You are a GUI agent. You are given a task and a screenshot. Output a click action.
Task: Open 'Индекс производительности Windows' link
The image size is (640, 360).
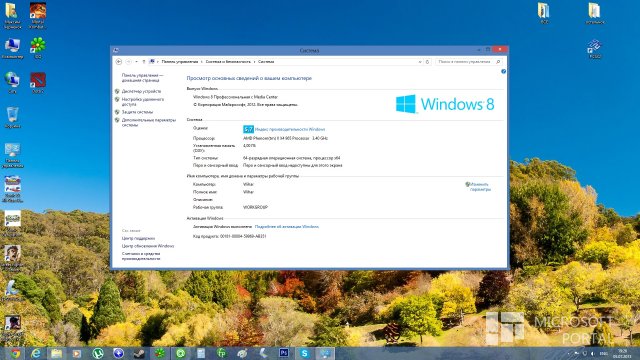point(290,129)
